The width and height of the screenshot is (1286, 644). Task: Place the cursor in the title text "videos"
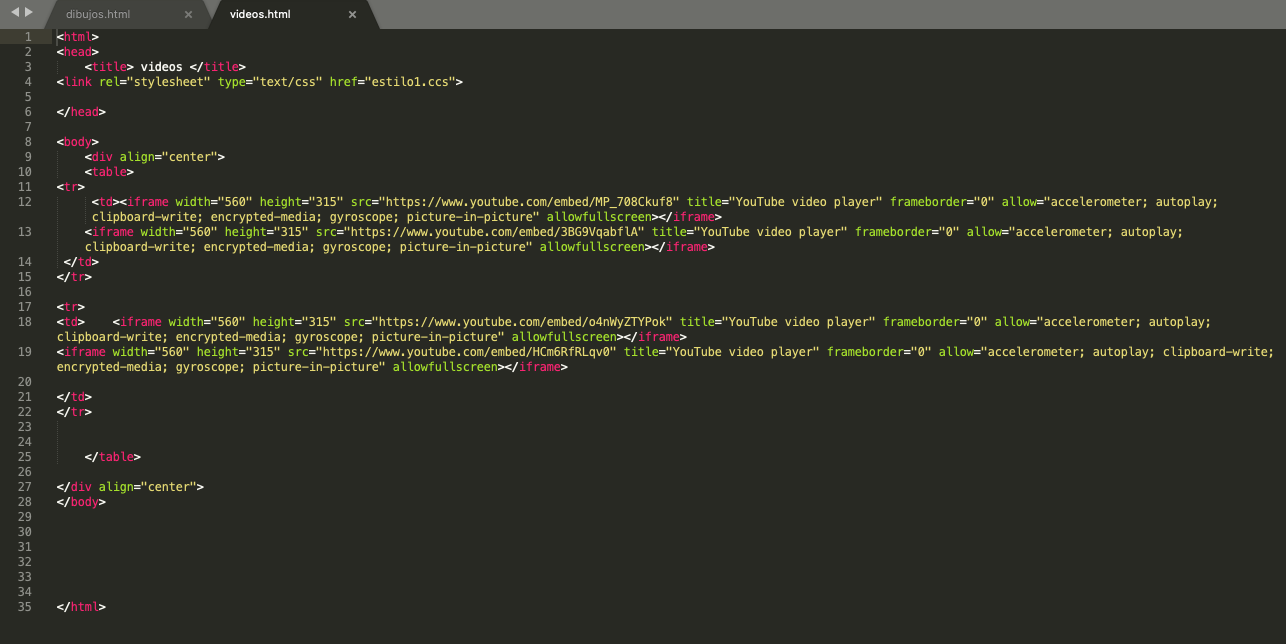click(x=161, y=67)
